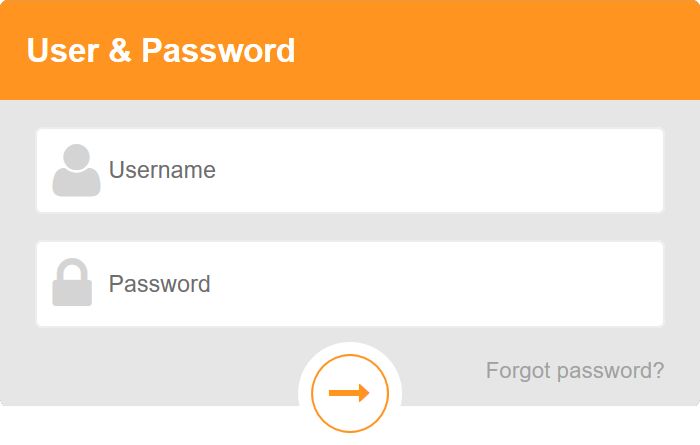
Task: Click empty area of the Username box
Action: click(x=438, y=171)
